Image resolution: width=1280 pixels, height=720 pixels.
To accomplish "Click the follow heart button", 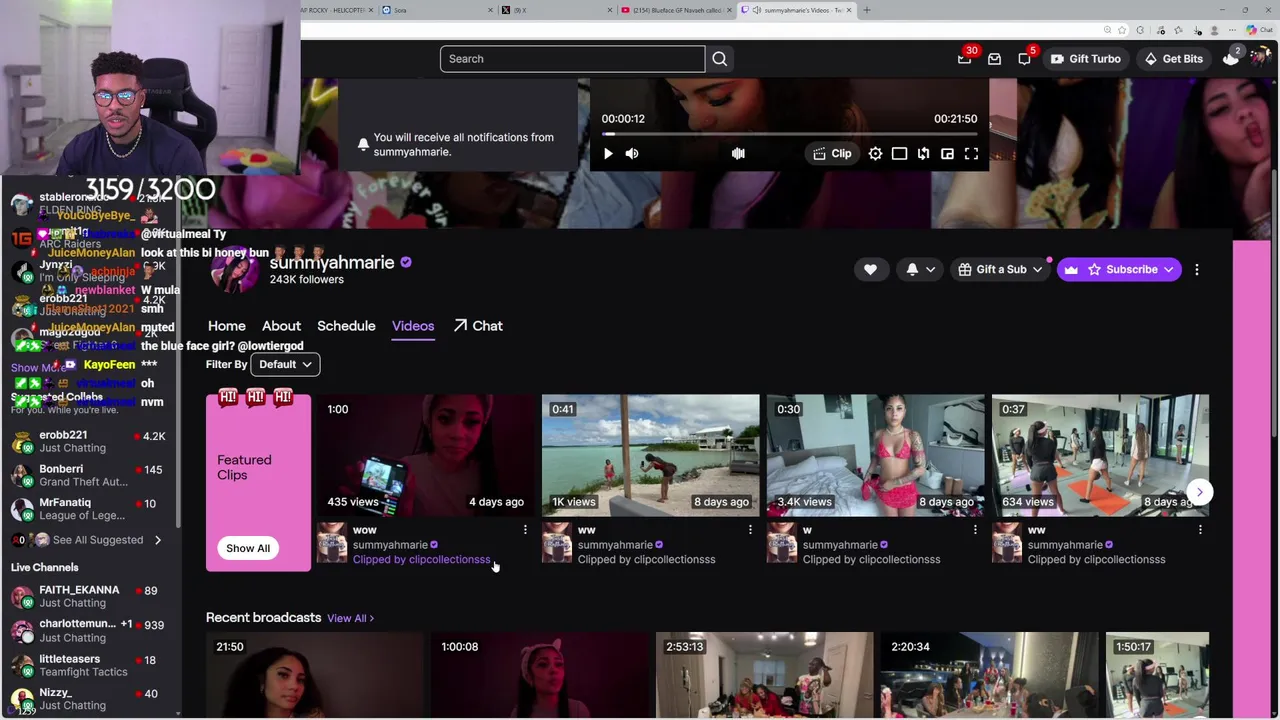I will [870, 270].
